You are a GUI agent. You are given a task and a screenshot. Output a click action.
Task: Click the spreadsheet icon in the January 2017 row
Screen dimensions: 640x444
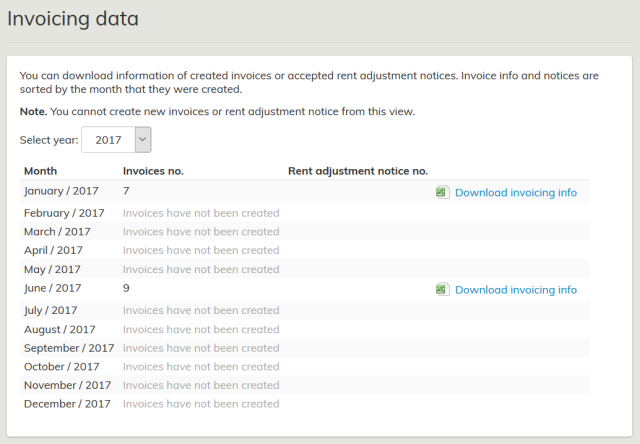[442, 192]
